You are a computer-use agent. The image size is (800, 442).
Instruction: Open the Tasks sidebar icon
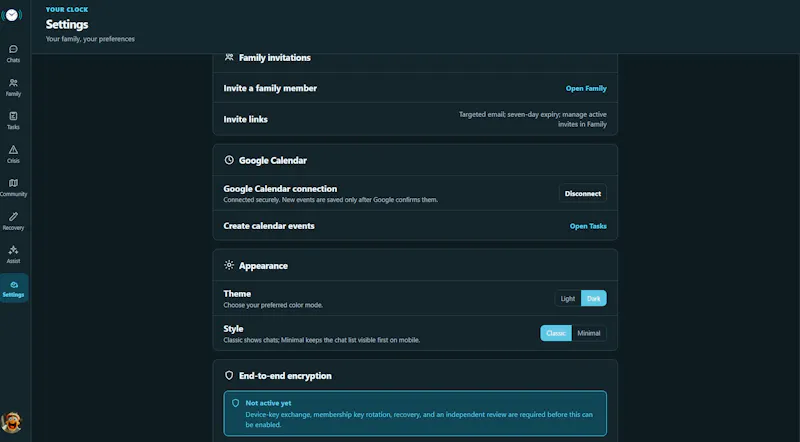point(13,121)
